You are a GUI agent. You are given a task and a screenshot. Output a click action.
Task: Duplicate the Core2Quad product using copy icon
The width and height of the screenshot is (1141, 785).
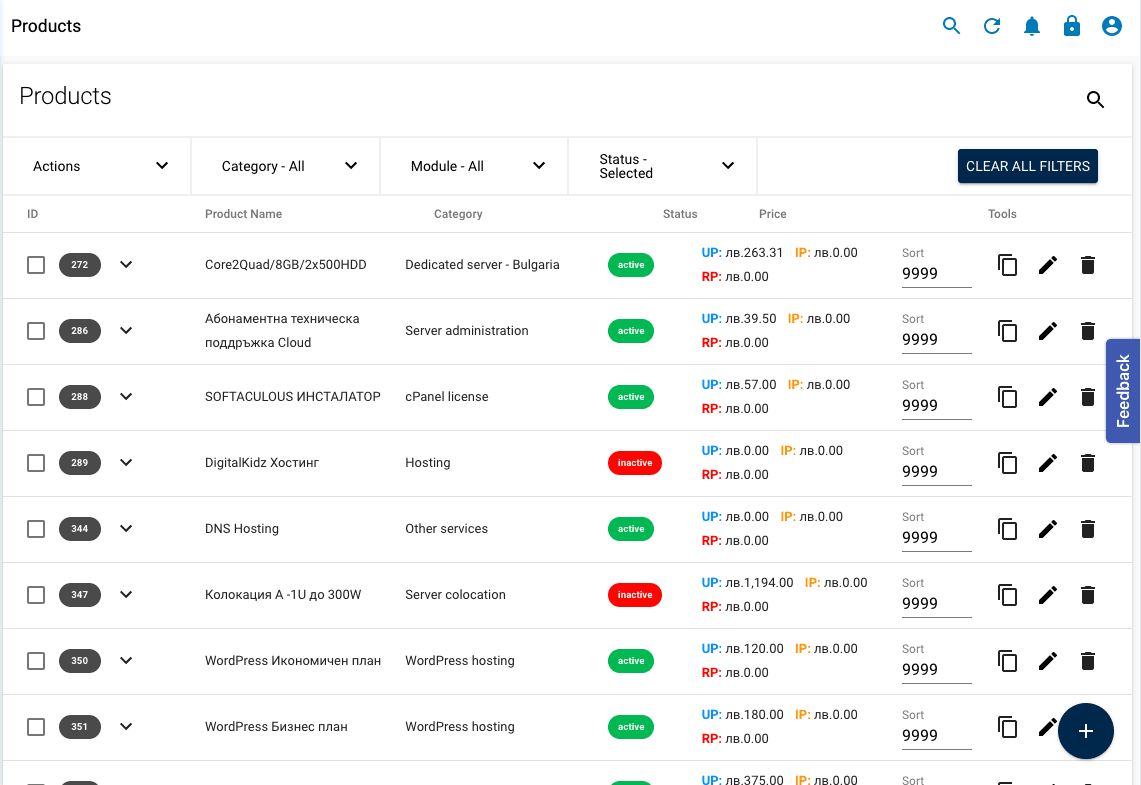point(1007,265)
